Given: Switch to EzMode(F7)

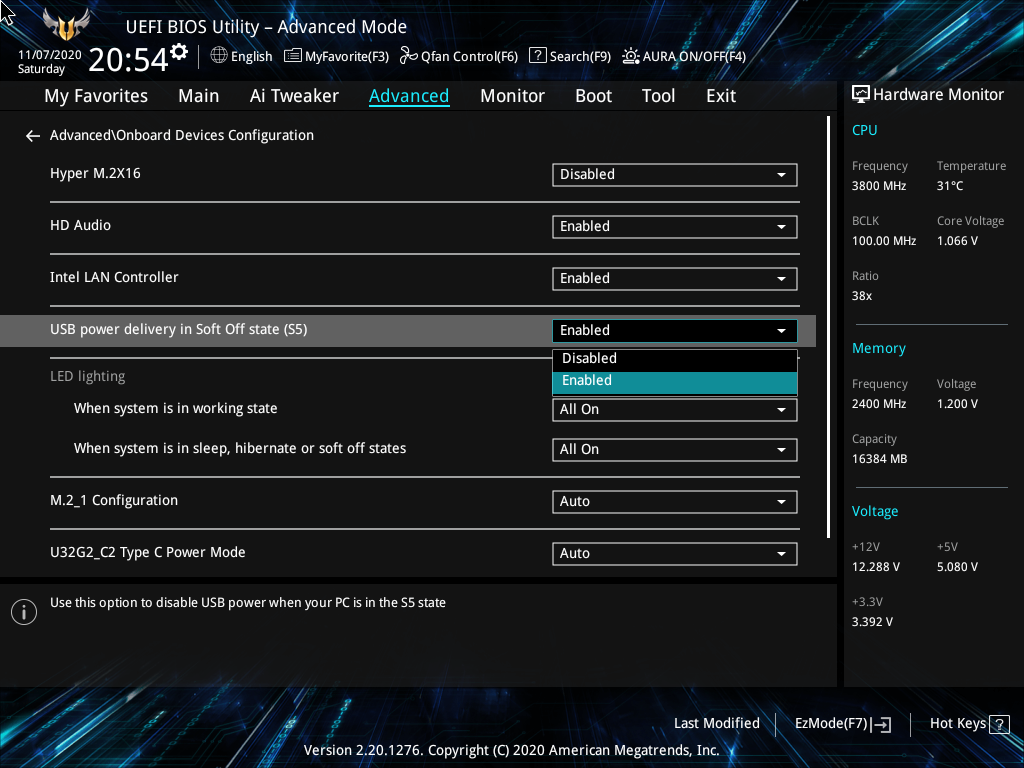Looking at the screenshot, I should coord(842,724).
